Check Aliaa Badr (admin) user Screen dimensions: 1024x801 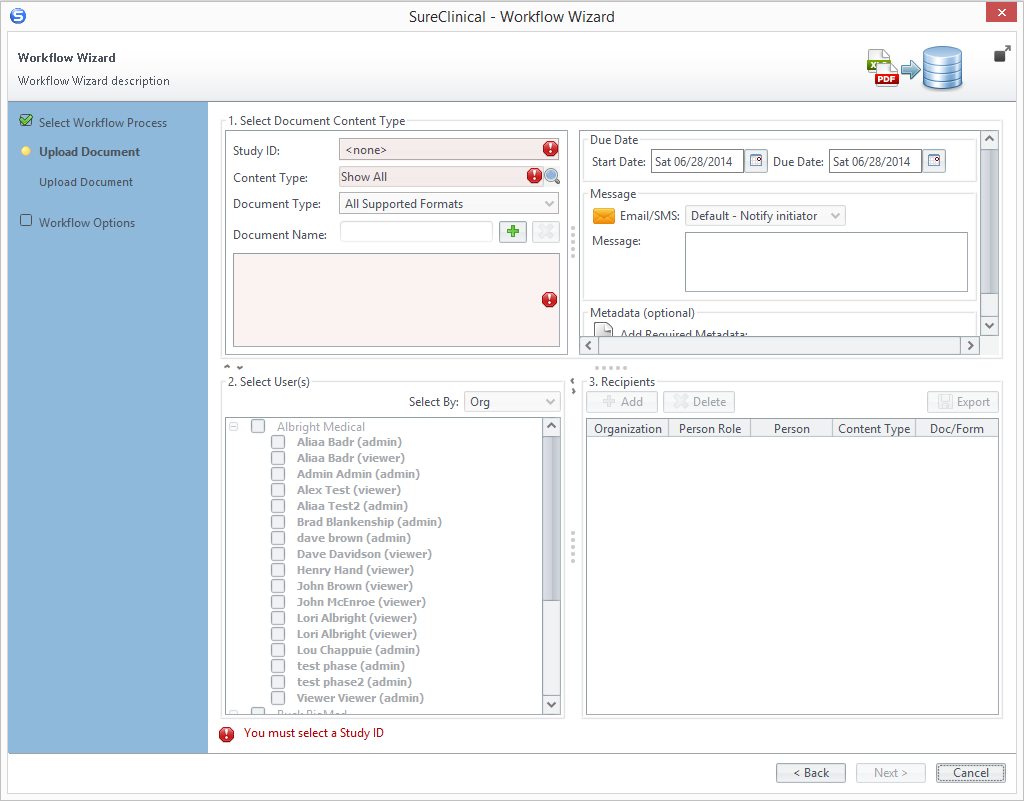[x=278, y=442]
